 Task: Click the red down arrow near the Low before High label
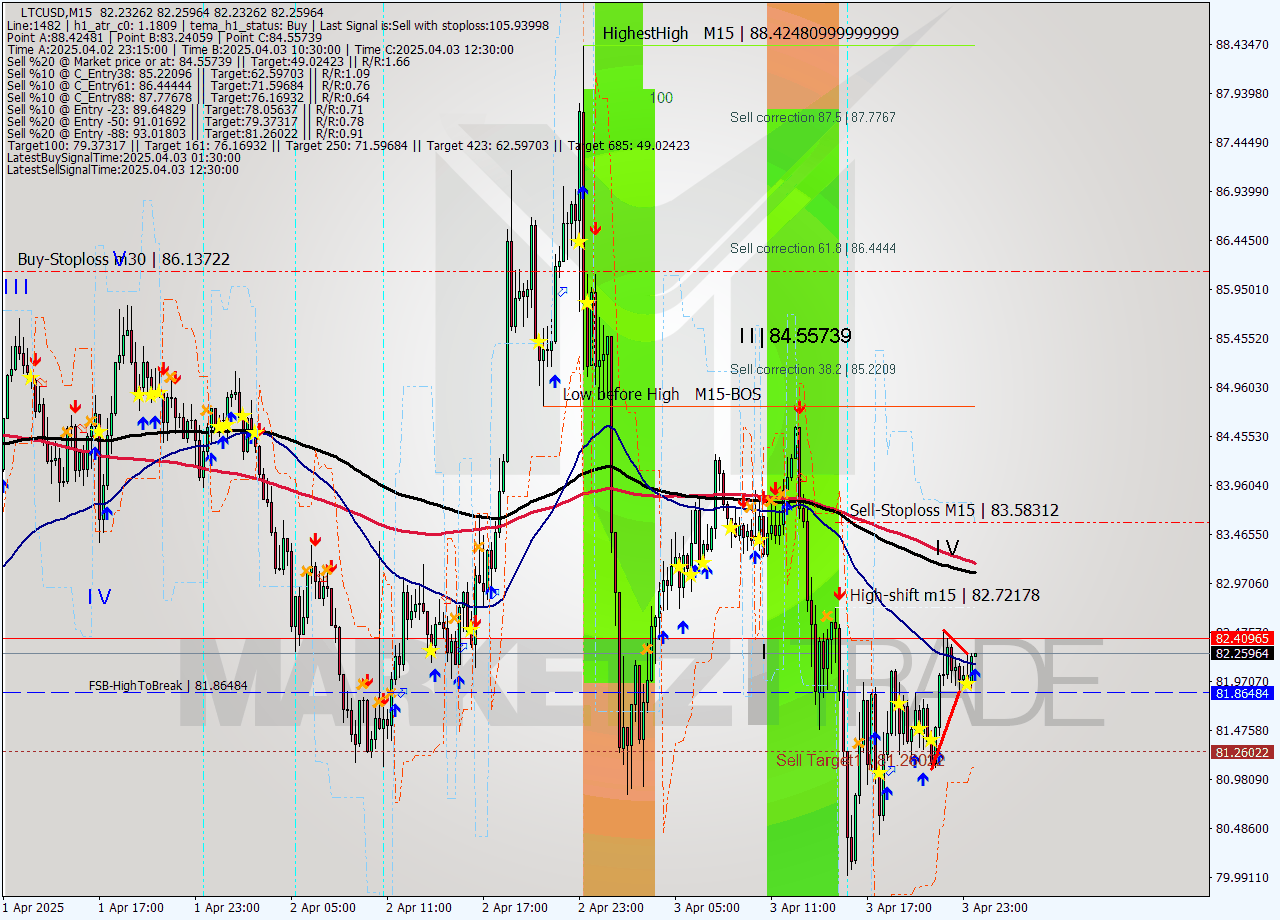pyautogui.click(x=800, y=407)
